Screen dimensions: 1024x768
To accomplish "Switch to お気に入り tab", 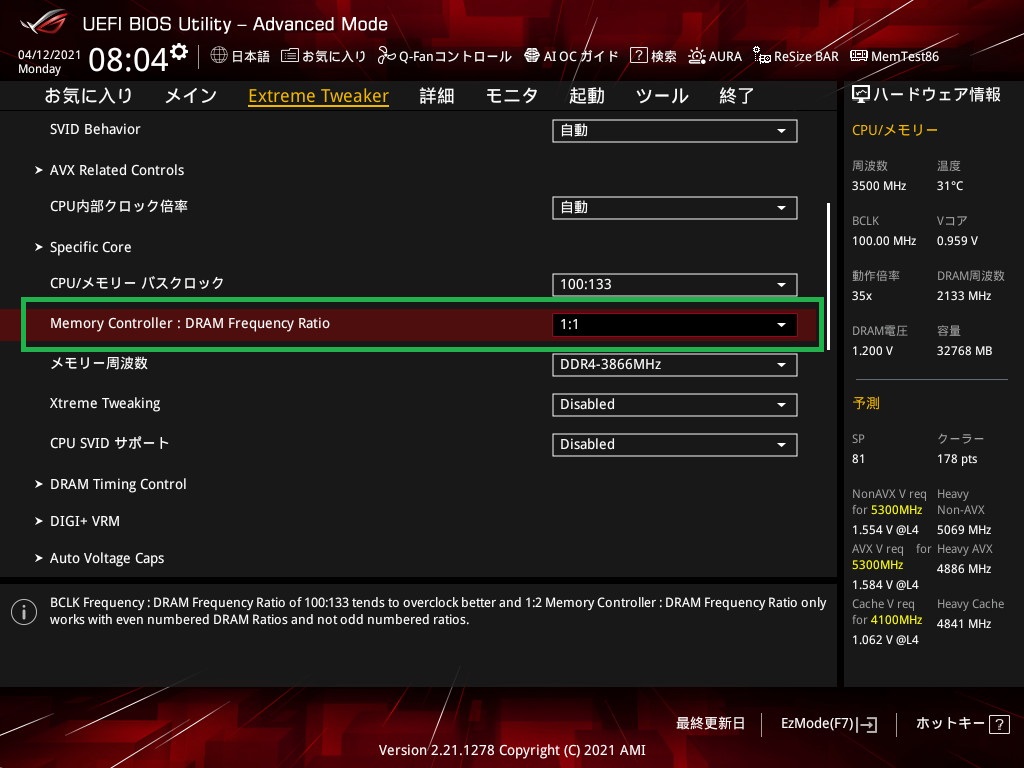I will tap(88, 96).
